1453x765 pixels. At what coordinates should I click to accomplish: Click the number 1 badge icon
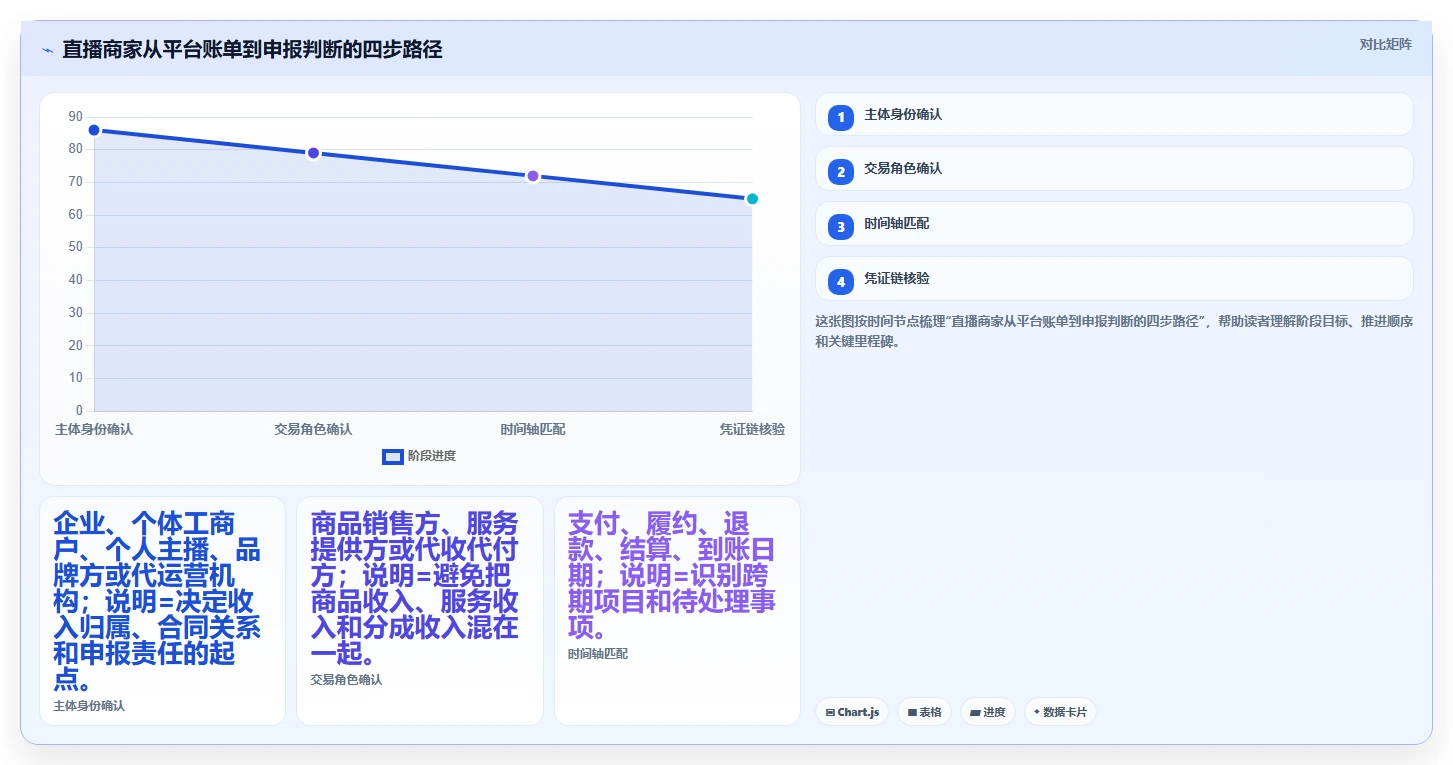click(841, 117)
